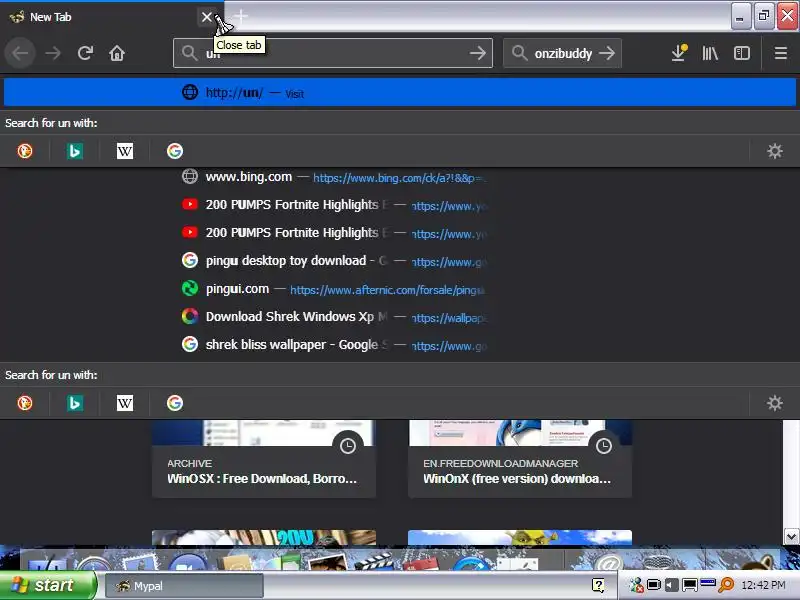
Task: Open pingu desktop toy download suggestion
Action: (334, 261)
